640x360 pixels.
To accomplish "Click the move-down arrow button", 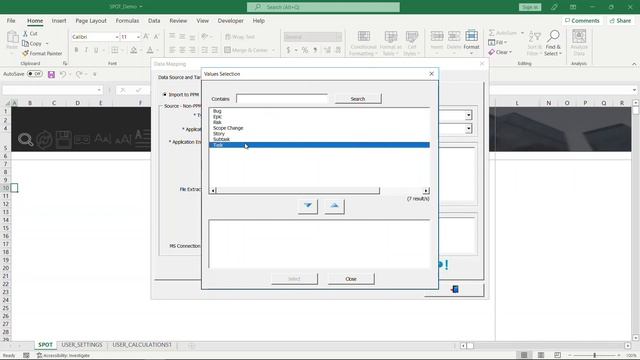I will point(308,206).
